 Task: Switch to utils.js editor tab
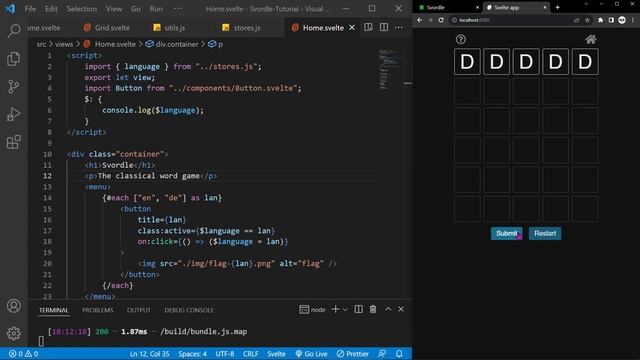coord(170,28)
